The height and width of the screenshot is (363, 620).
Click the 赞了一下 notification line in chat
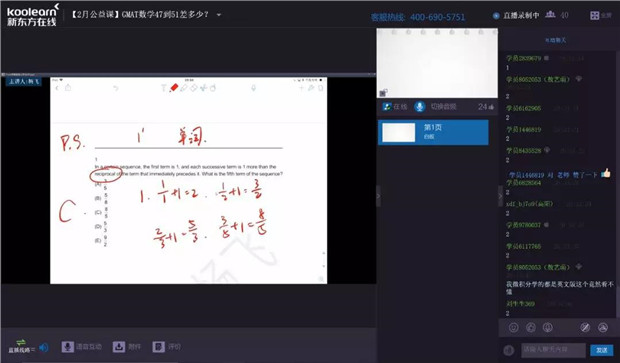[553, 174]
